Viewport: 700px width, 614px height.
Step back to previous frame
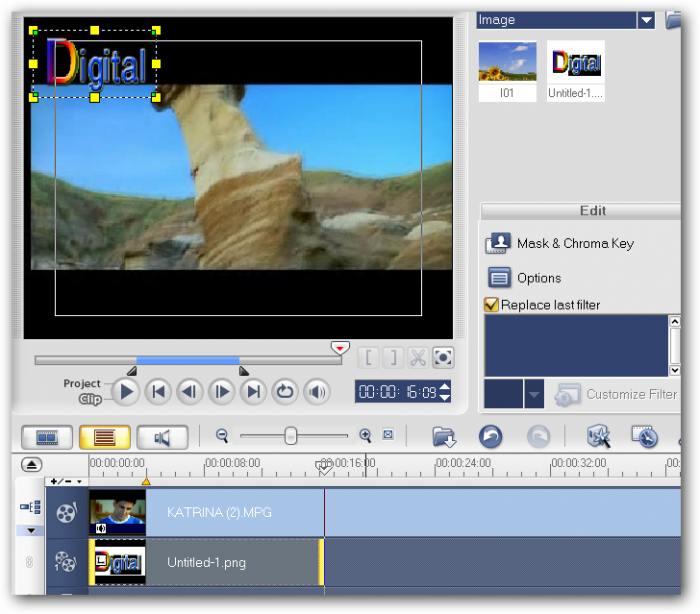(190, 393)
